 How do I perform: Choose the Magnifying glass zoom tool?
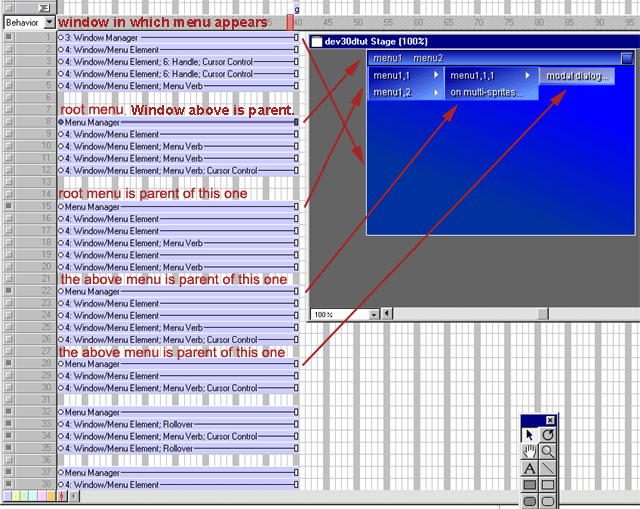click(x=547, y=452)
